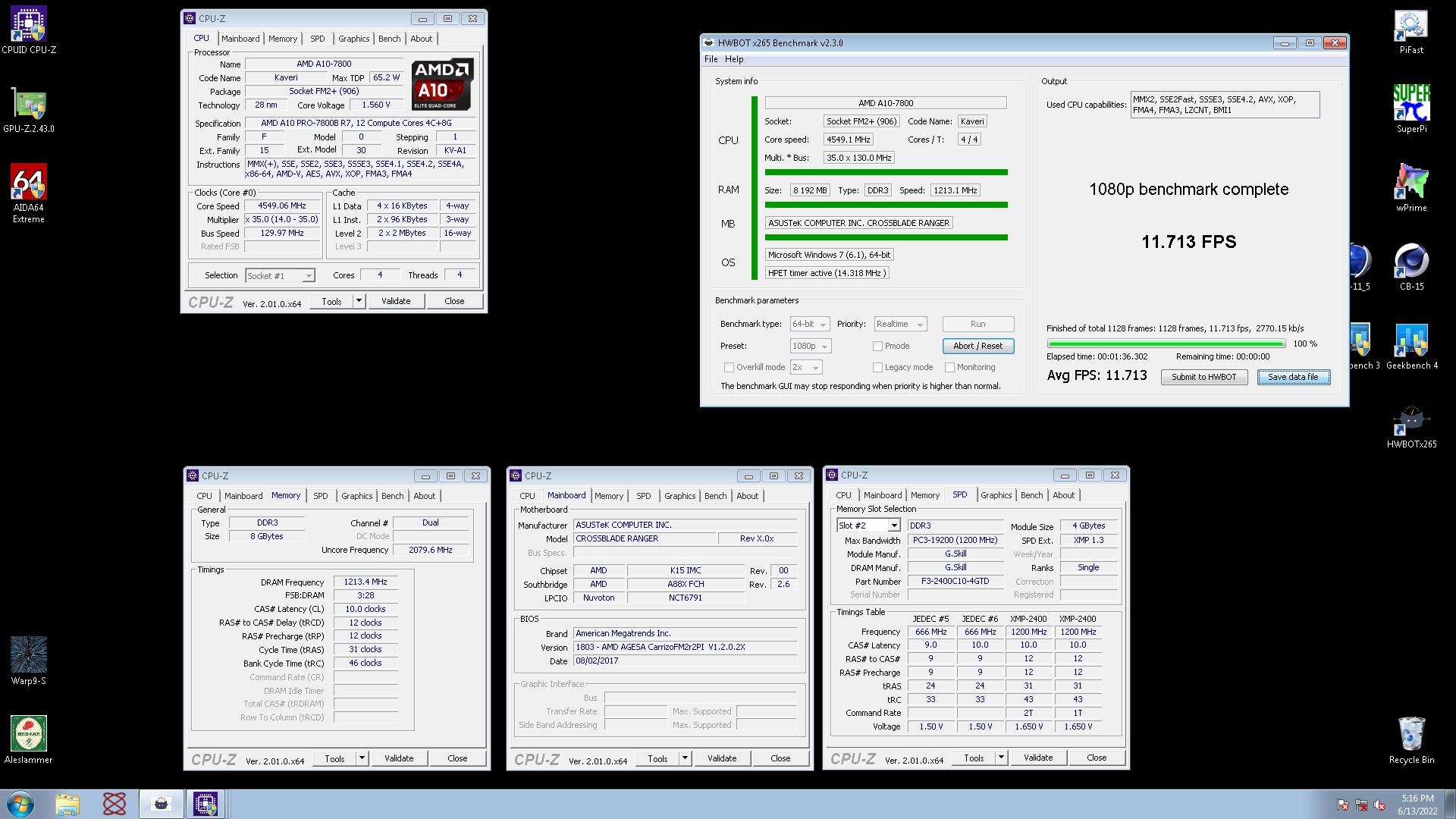This screenshot has width=1456, height=819.
Task: Open the Priority Realtime dropdown
Action: [x=900, y=324]
